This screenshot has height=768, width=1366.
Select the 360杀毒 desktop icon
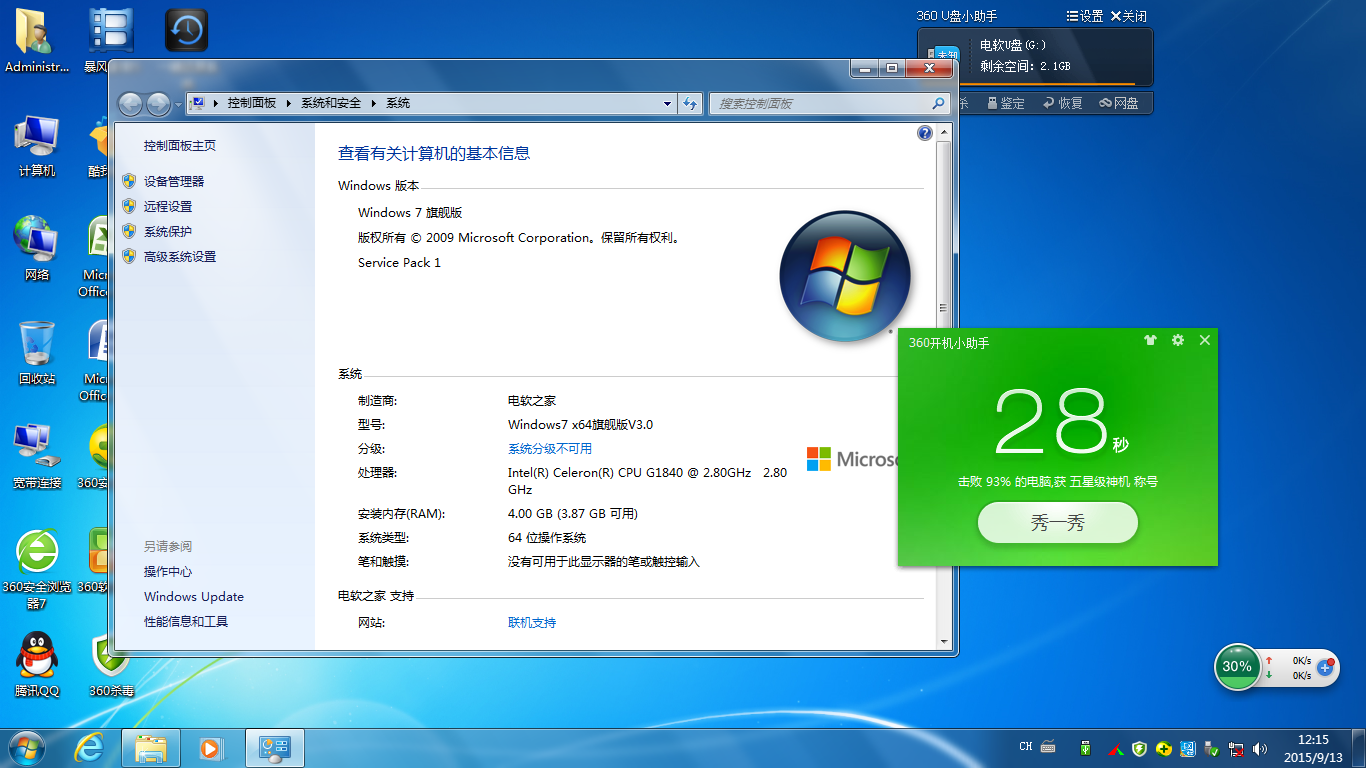pos(111,665)
